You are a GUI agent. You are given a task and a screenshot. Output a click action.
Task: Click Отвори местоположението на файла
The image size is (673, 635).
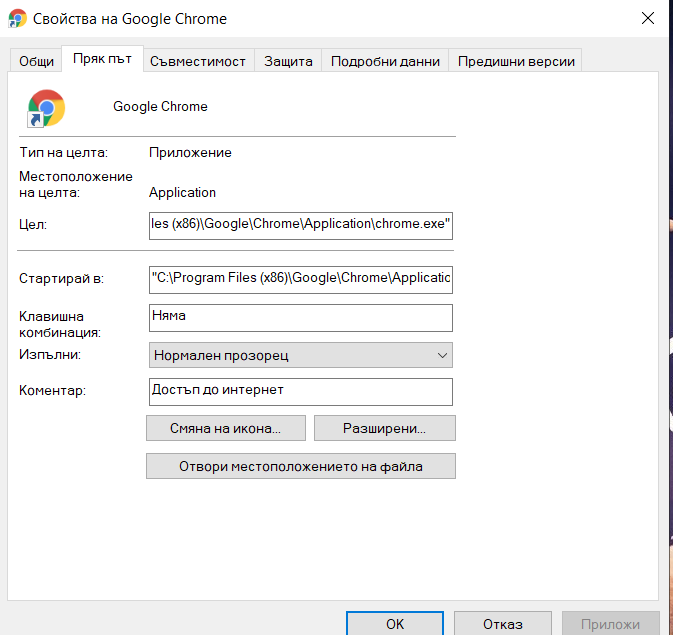[x=300, y=466]
